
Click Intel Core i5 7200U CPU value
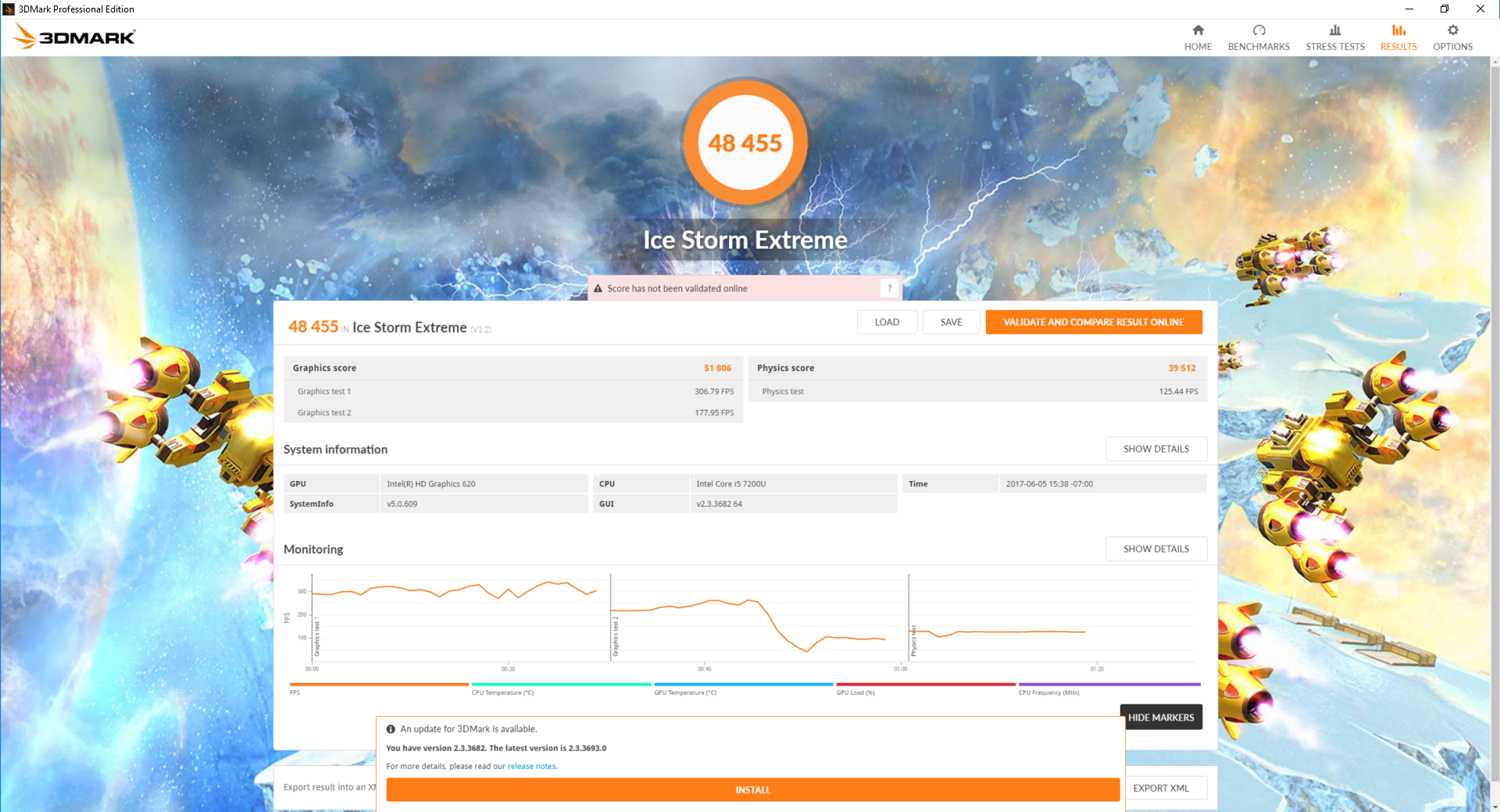(x=731, y=484)
